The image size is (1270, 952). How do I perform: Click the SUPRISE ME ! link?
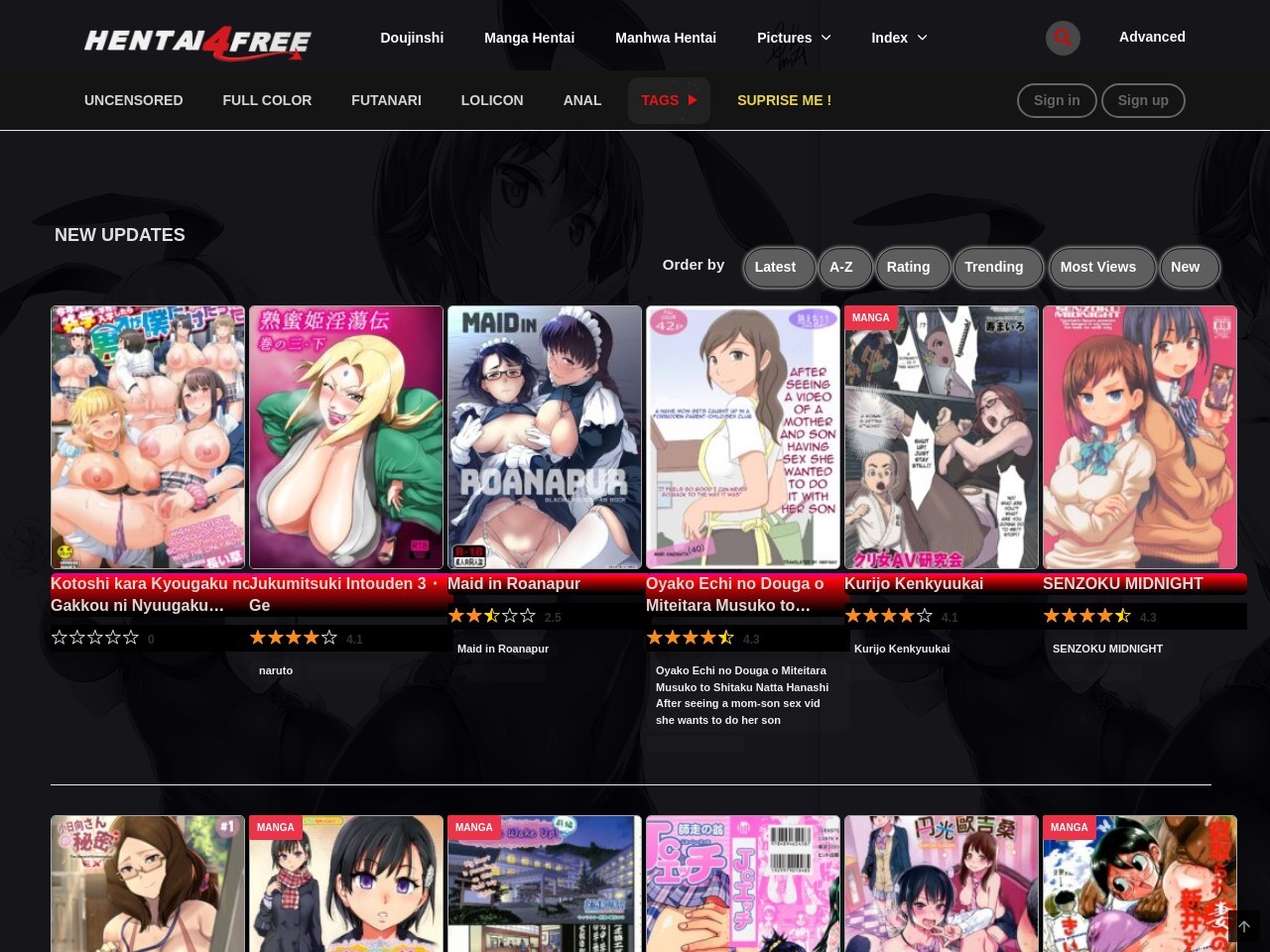pyautogui.click(x=784, y=100)
